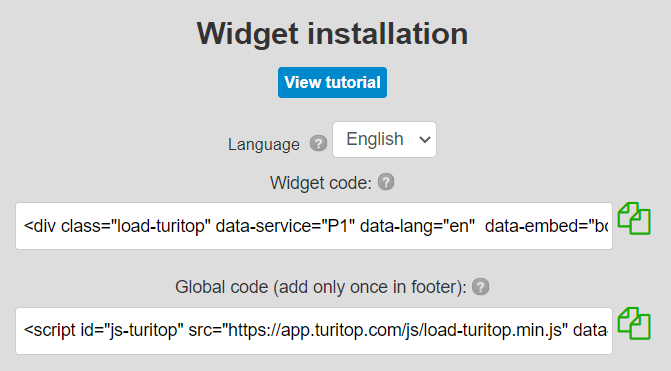Image resolution: width=671 pixels, height=371 pixels.
Task: Copy the global code with green copy icon
Action: coord(634,324)
